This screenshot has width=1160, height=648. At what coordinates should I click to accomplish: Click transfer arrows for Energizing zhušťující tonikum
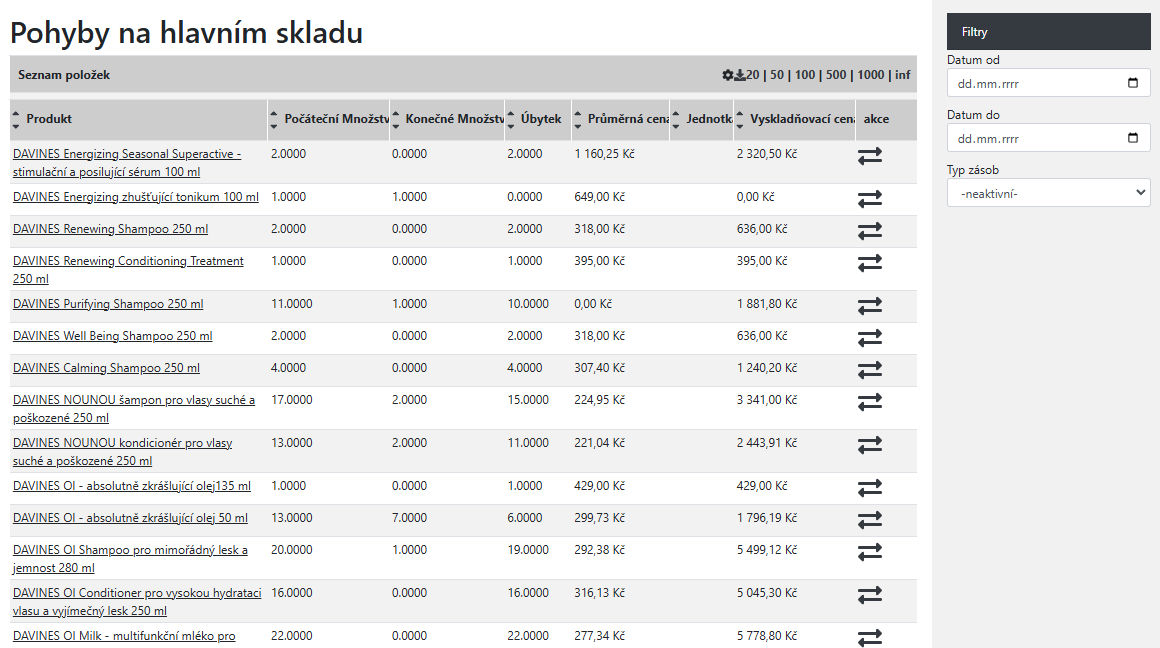point(869,199)
